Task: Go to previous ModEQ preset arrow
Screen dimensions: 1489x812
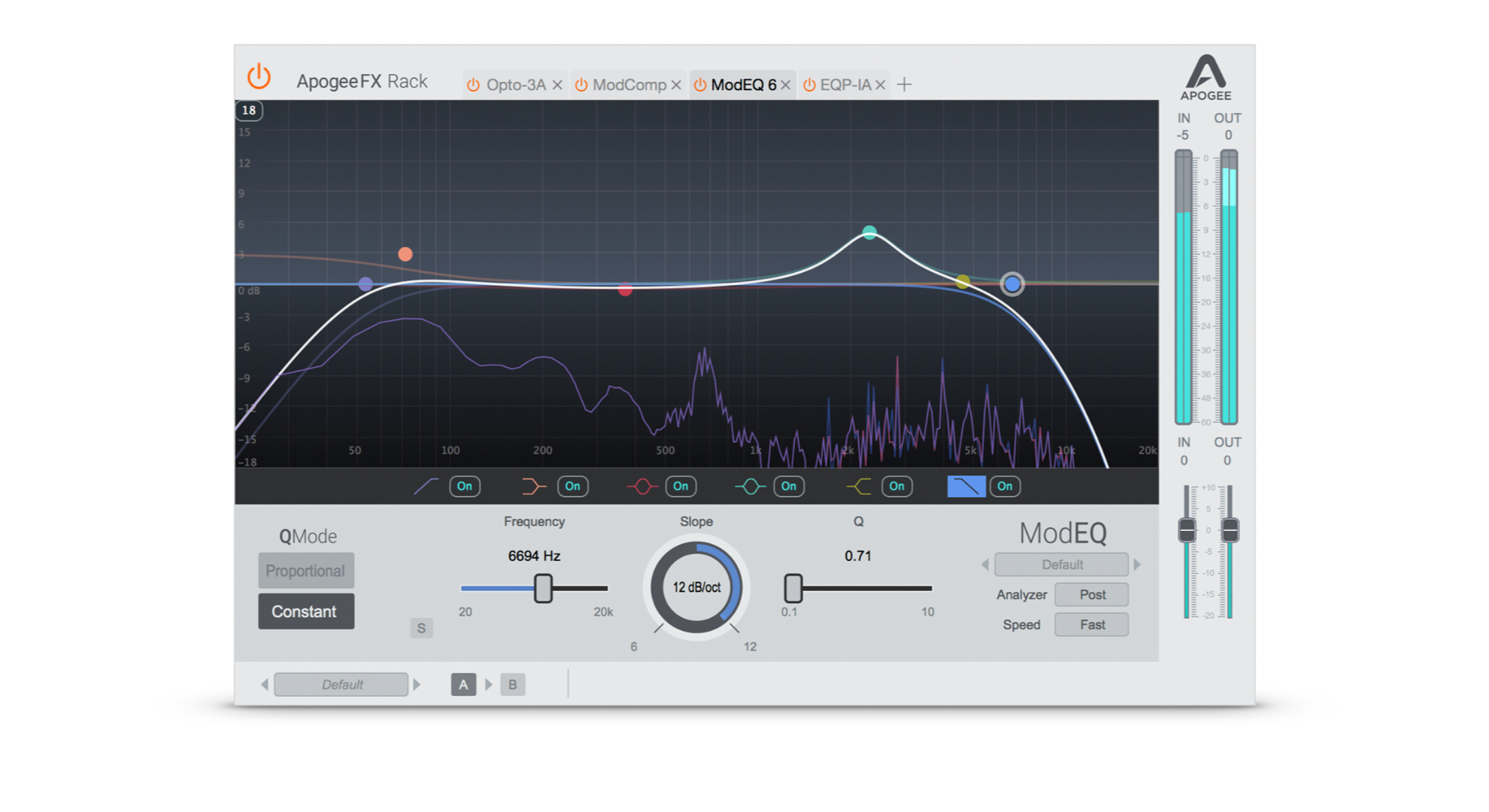Action: (x=985, y=565)
